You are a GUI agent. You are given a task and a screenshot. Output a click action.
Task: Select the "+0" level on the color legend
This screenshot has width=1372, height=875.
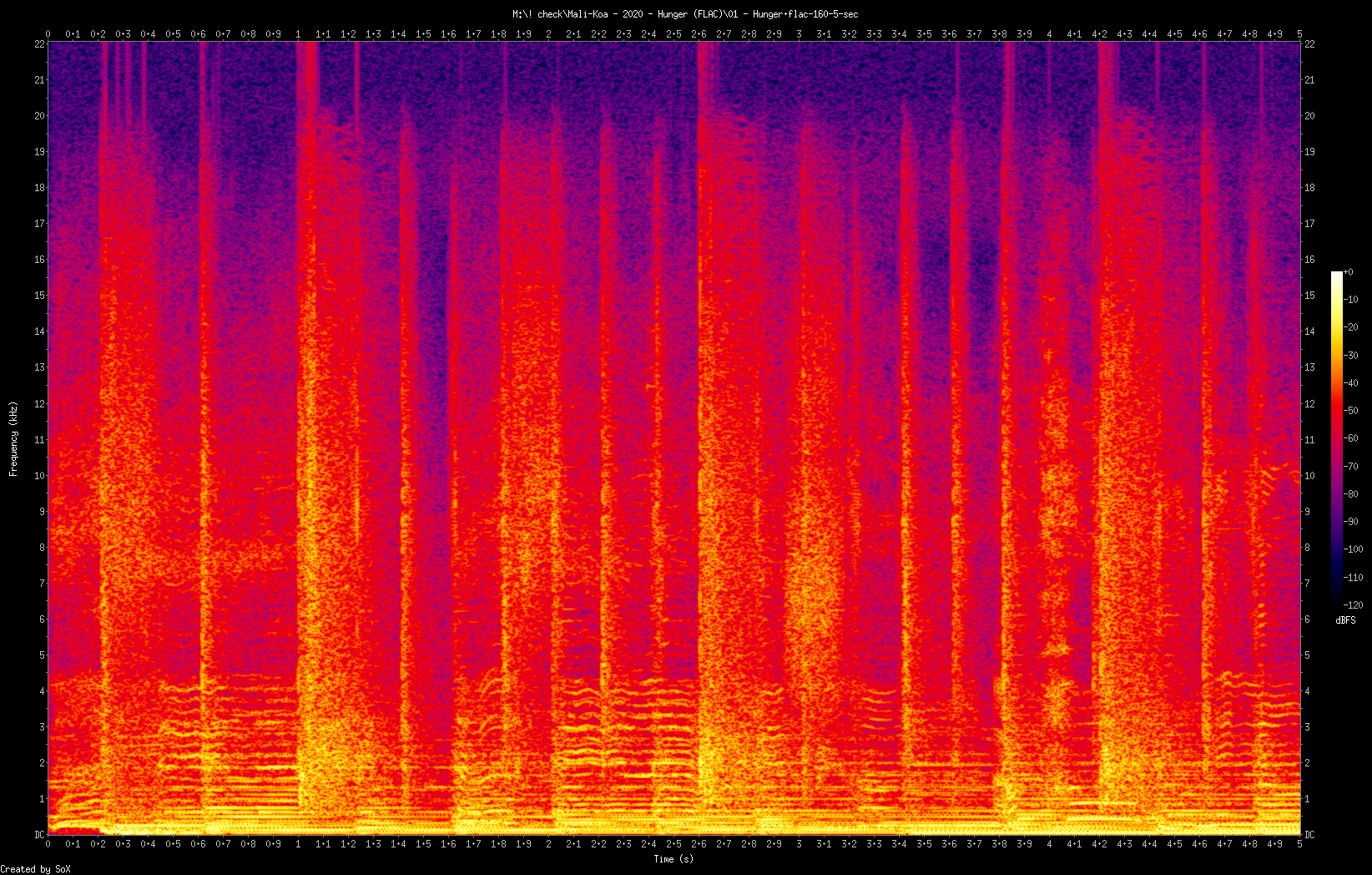coord(1349,272)
